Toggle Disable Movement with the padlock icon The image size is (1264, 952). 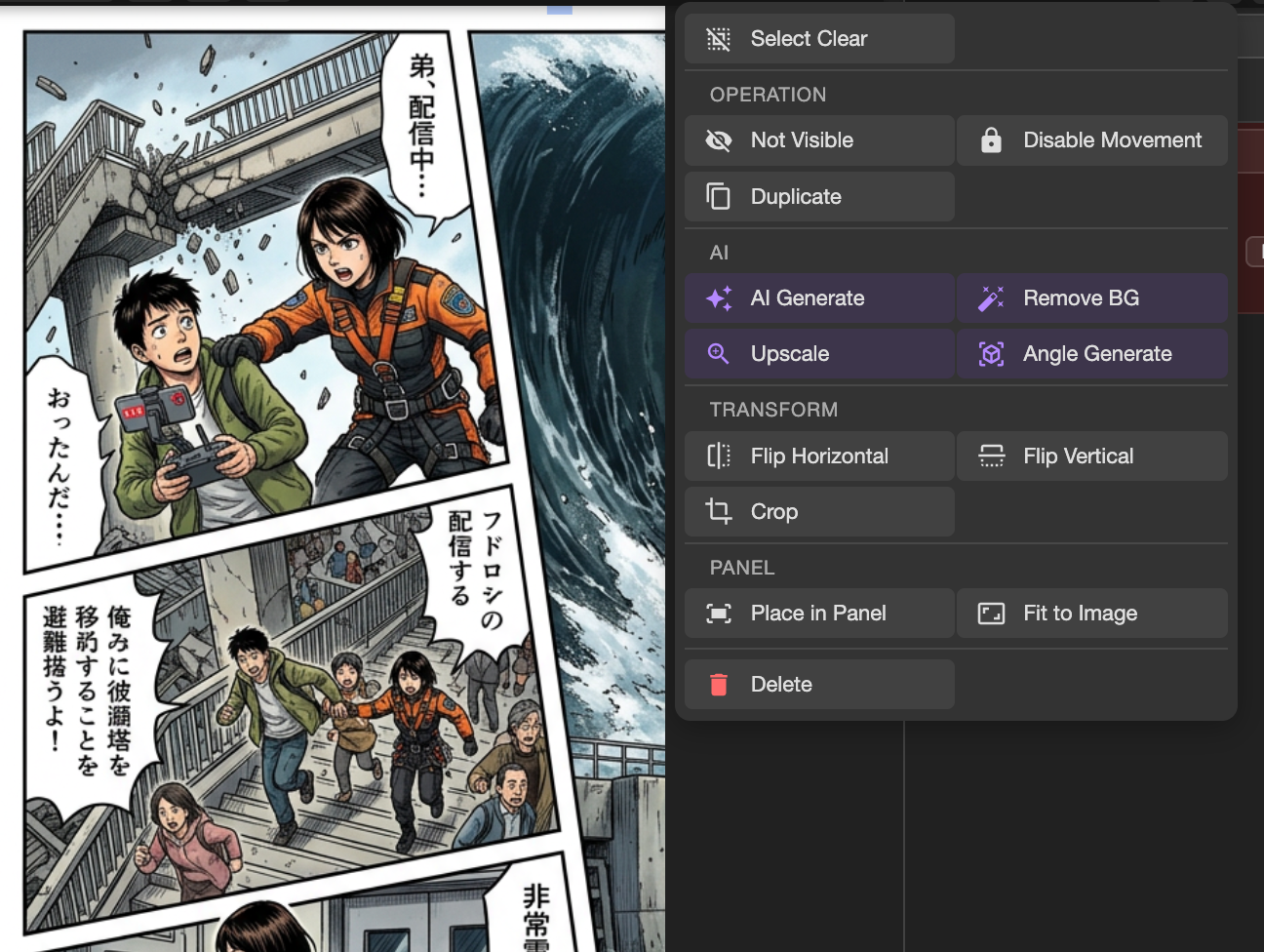coord(991,140)
